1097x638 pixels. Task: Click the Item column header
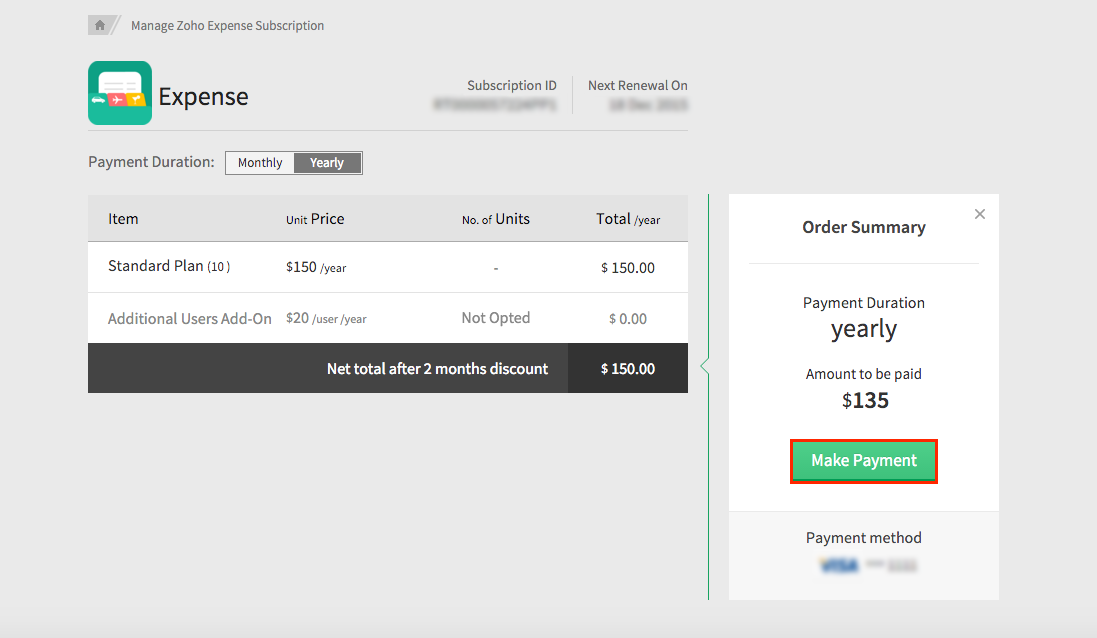coord(123,219)
